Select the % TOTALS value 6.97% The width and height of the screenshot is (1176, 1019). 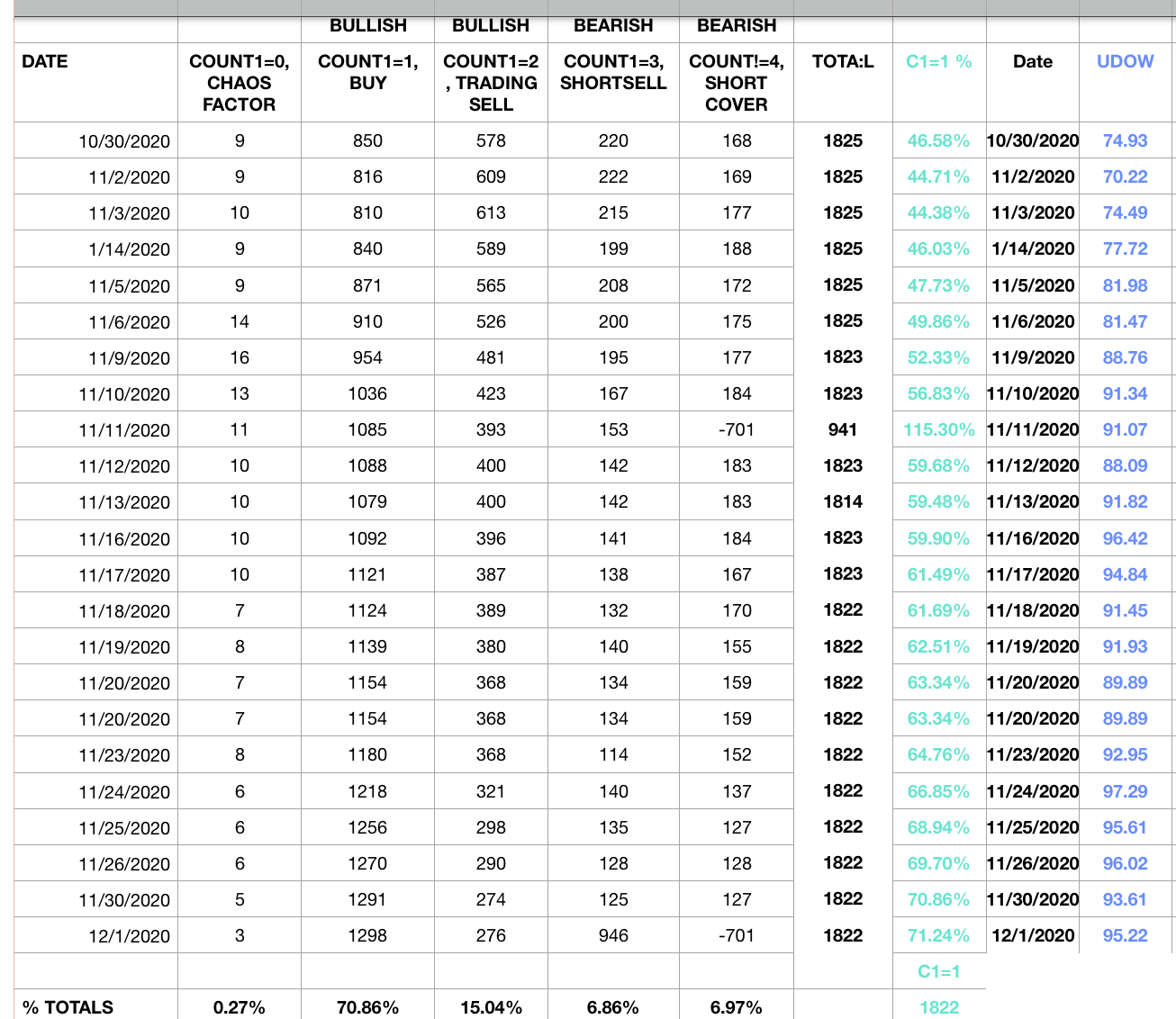pos(737,1007)
